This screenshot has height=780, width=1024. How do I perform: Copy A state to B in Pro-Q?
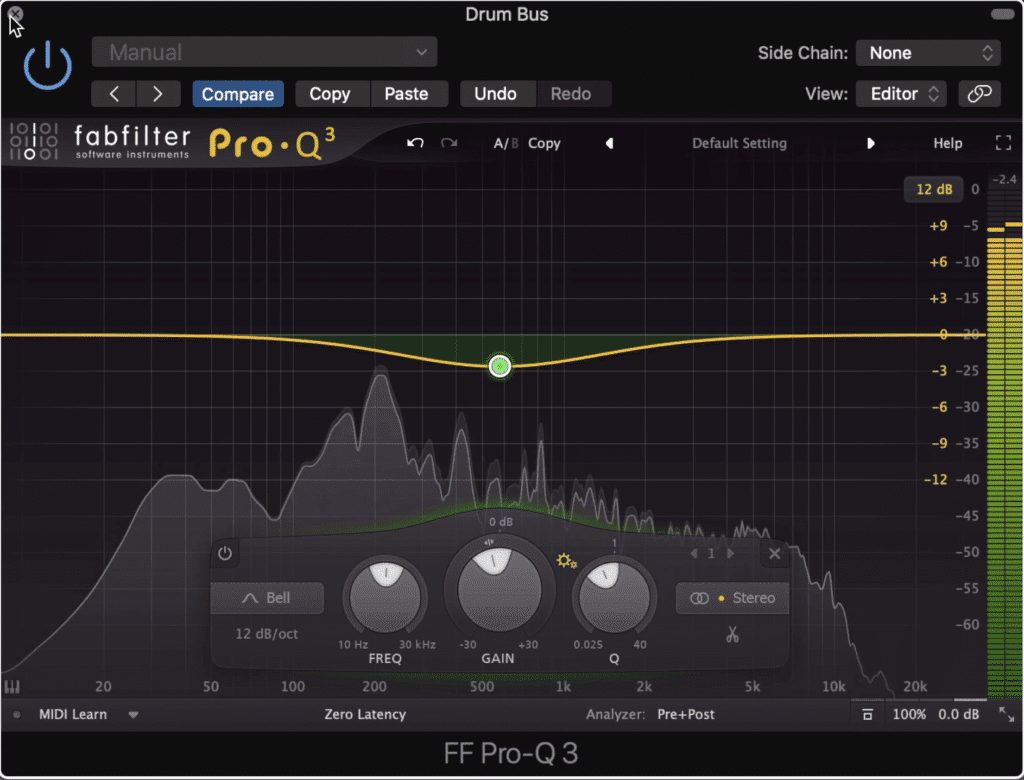point(544,143)
